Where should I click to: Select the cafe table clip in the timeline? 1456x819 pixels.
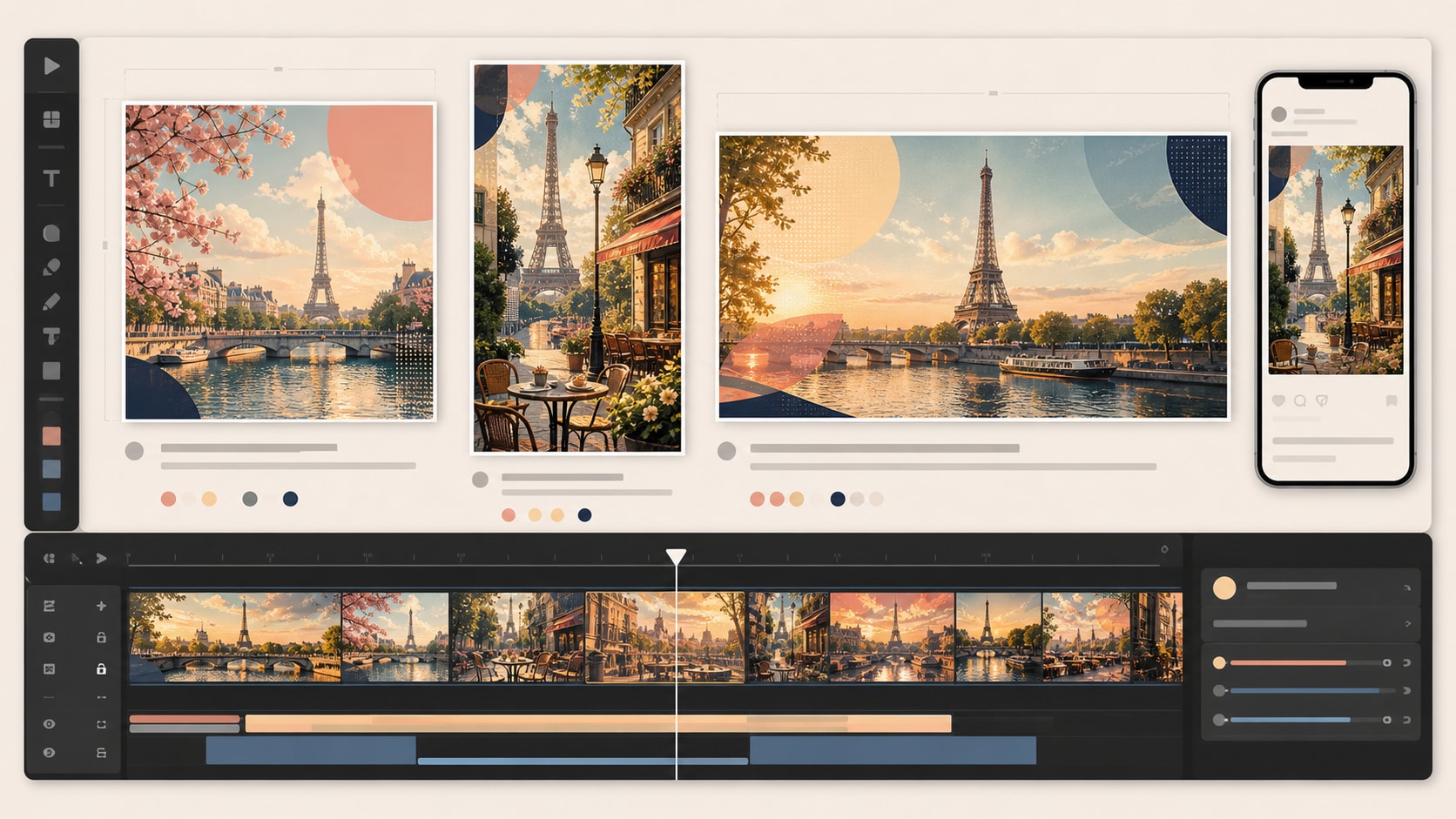(x=518, y=637)
